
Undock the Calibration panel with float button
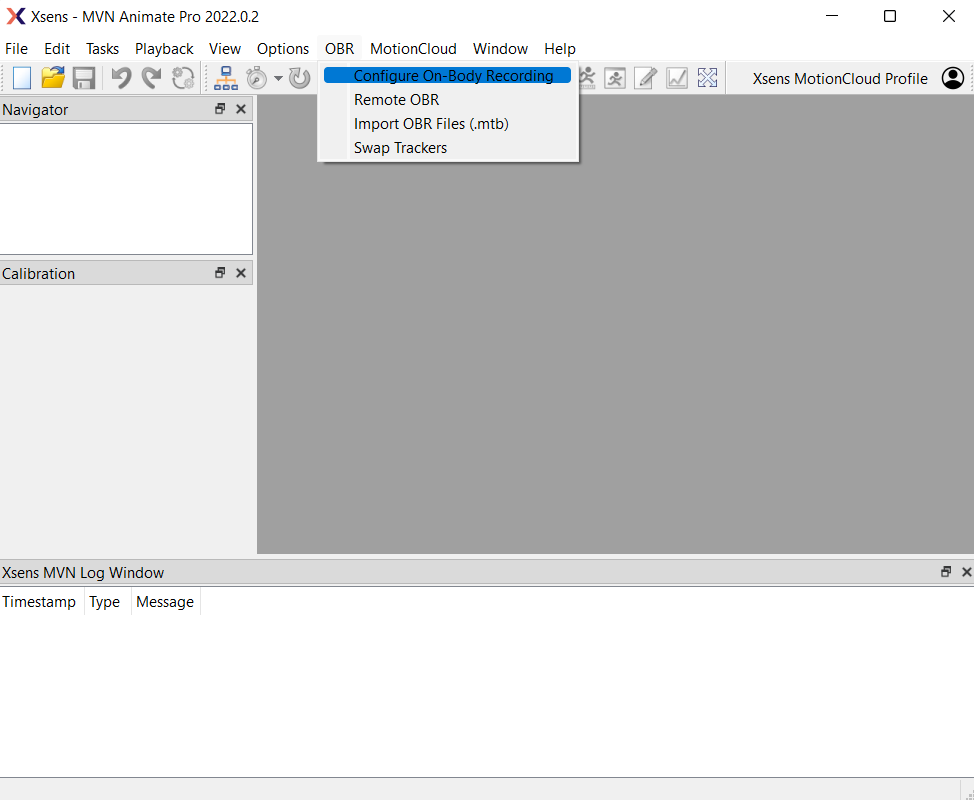[220, 273]
